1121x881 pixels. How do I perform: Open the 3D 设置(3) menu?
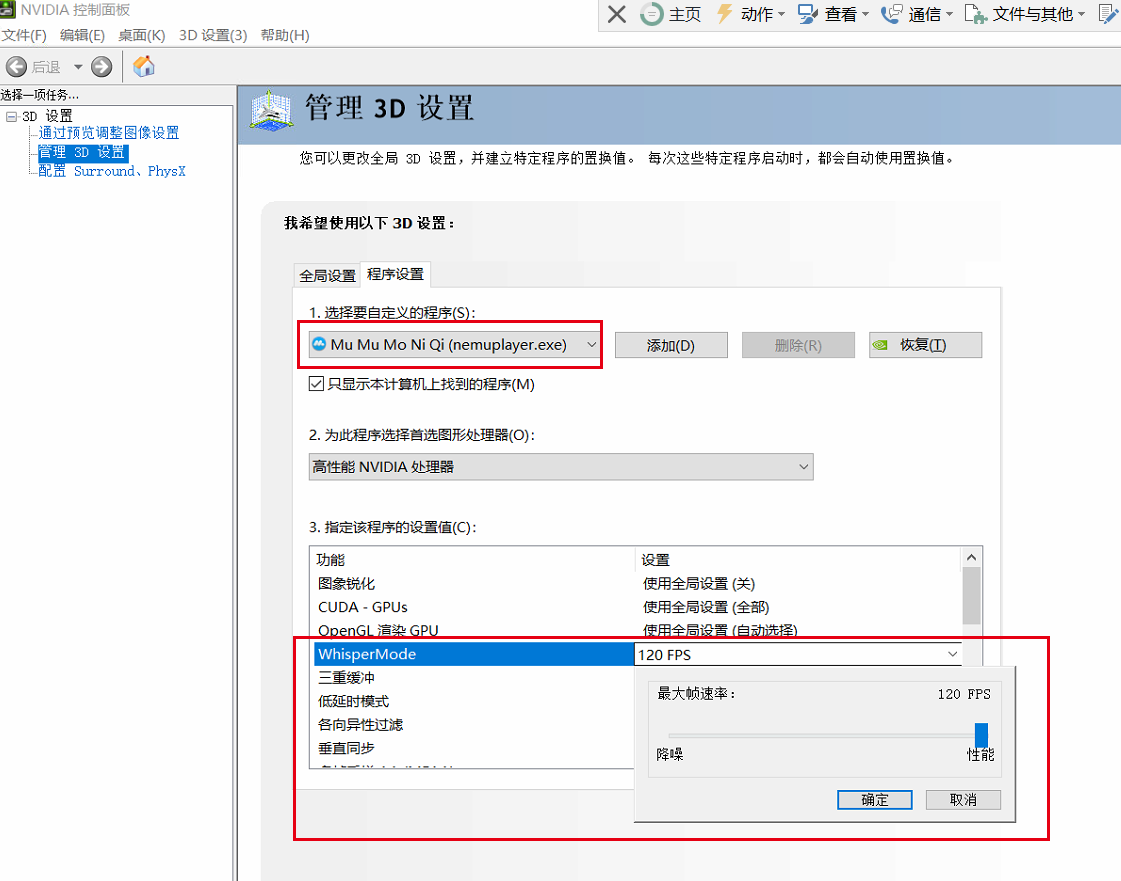tap(213, 35)
